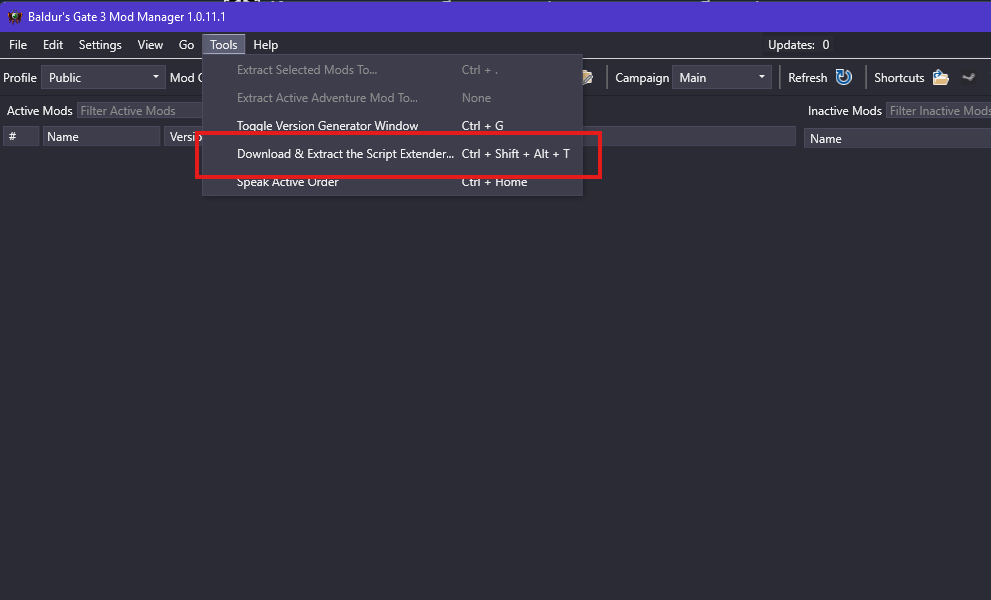
Task: Click the Inactive Mods label
Action: point(844,111)
